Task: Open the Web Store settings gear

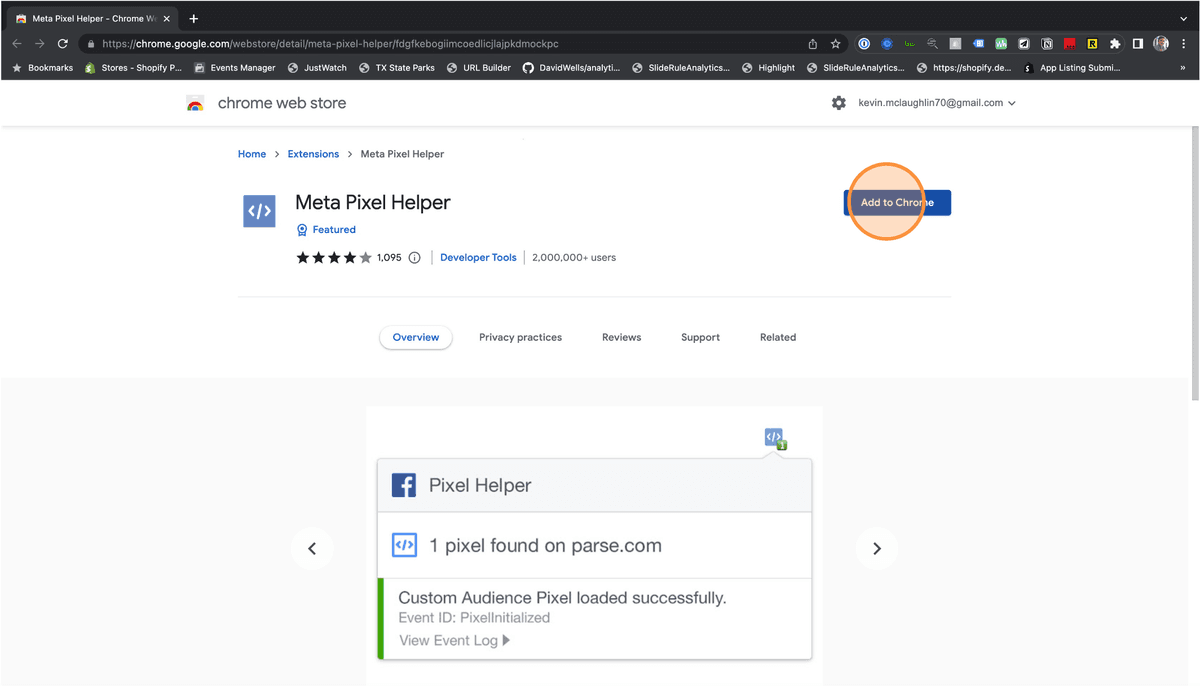Action: [839, 103]
